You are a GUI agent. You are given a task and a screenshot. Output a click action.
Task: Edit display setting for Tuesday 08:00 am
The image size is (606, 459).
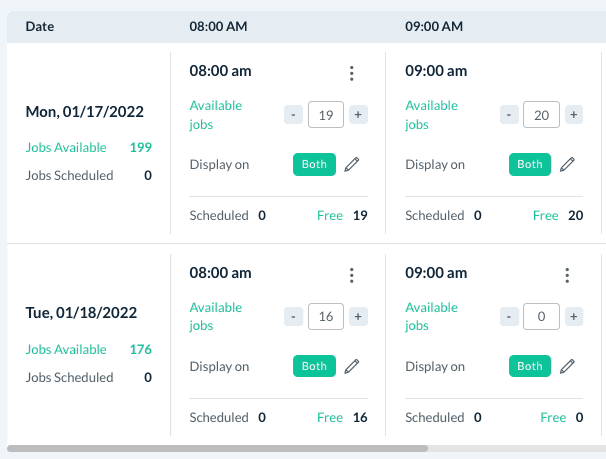(351, 366)
